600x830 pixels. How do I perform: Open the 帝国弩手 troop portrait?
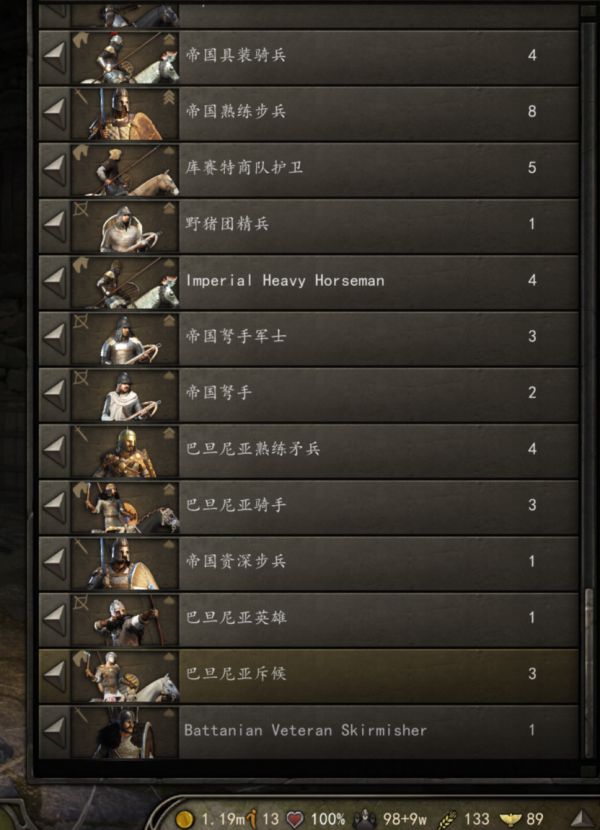click(125, 393)
